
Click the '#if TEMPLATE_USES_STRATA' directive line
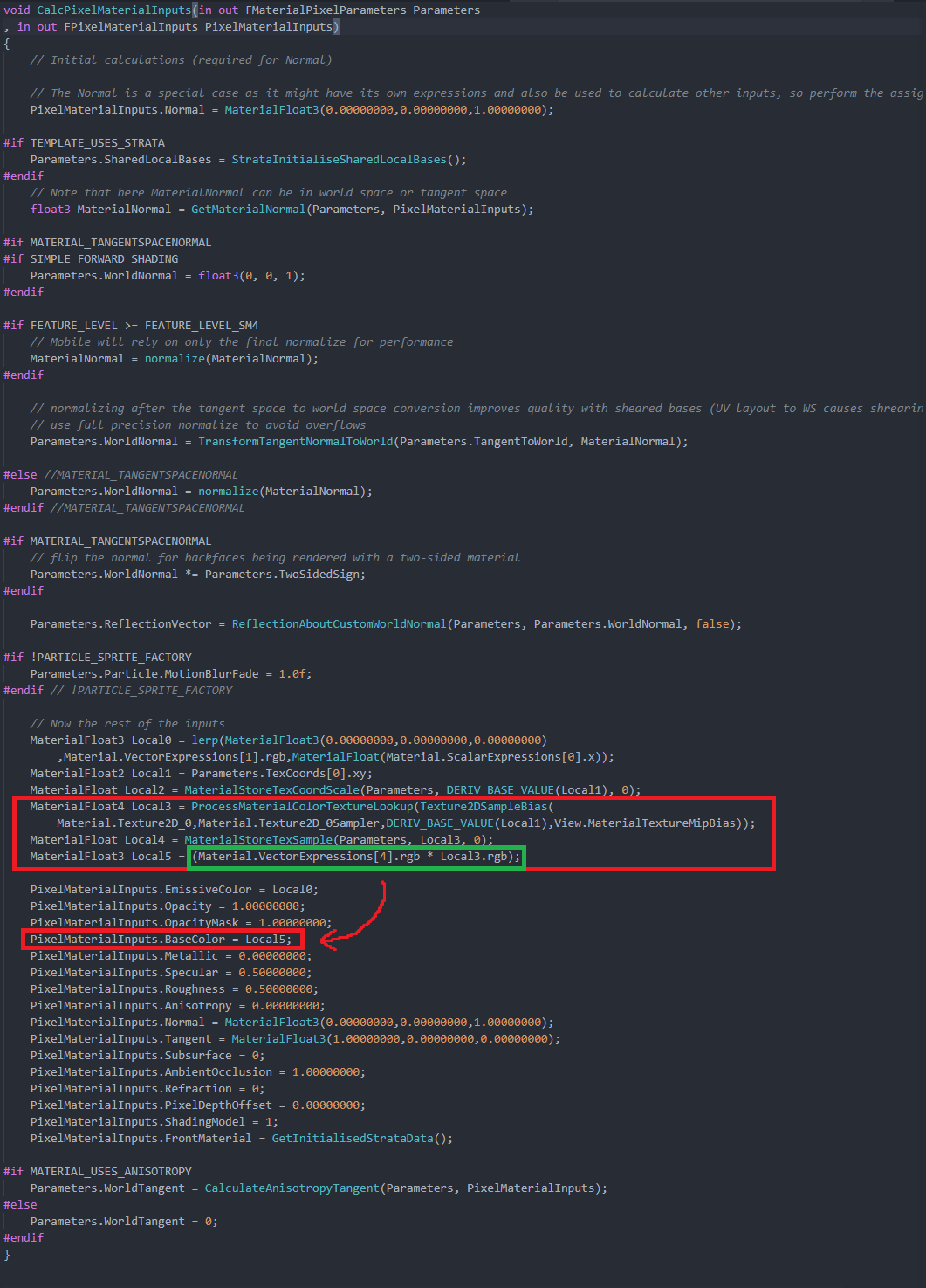click(x=84, y=142)
